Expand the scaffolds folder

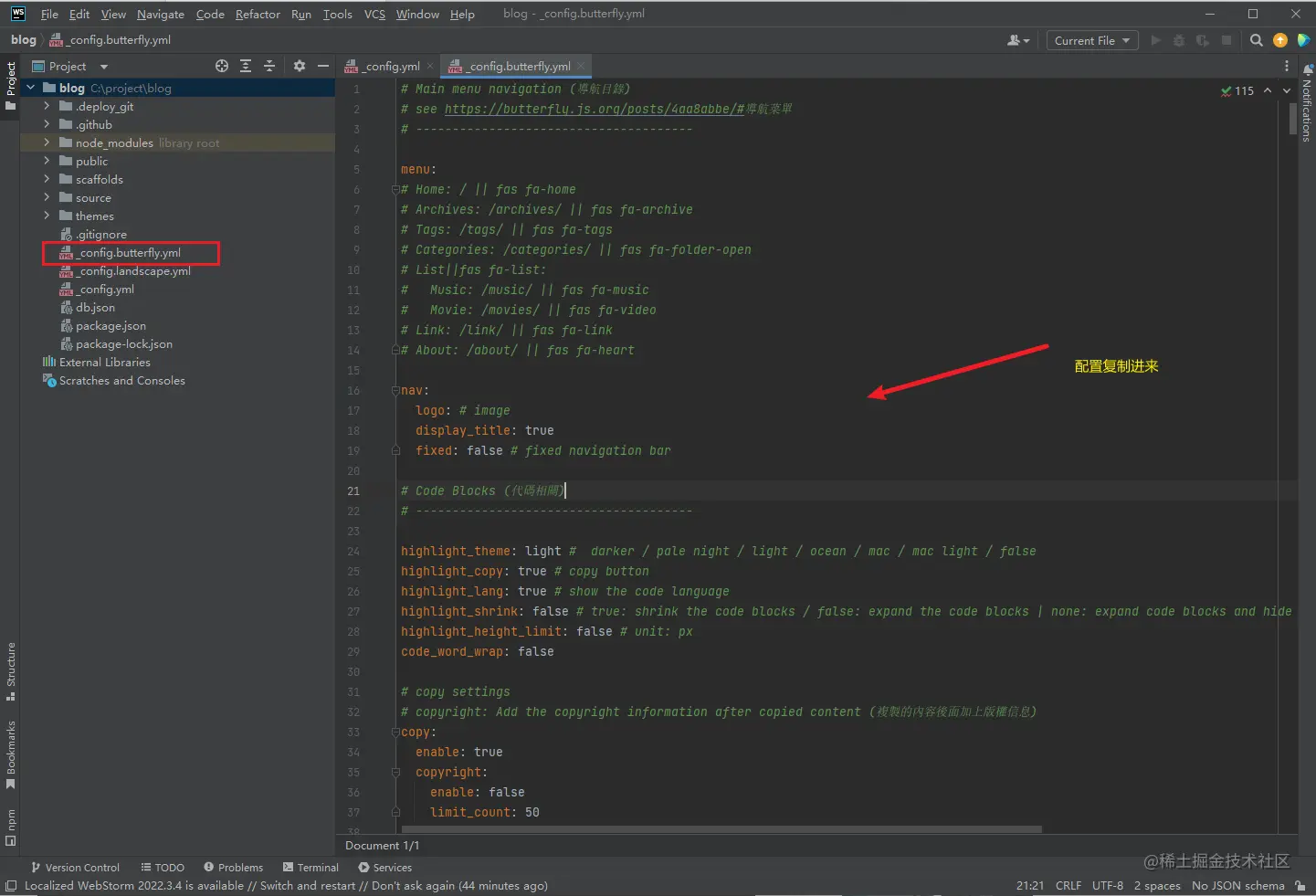click(47, 179)
